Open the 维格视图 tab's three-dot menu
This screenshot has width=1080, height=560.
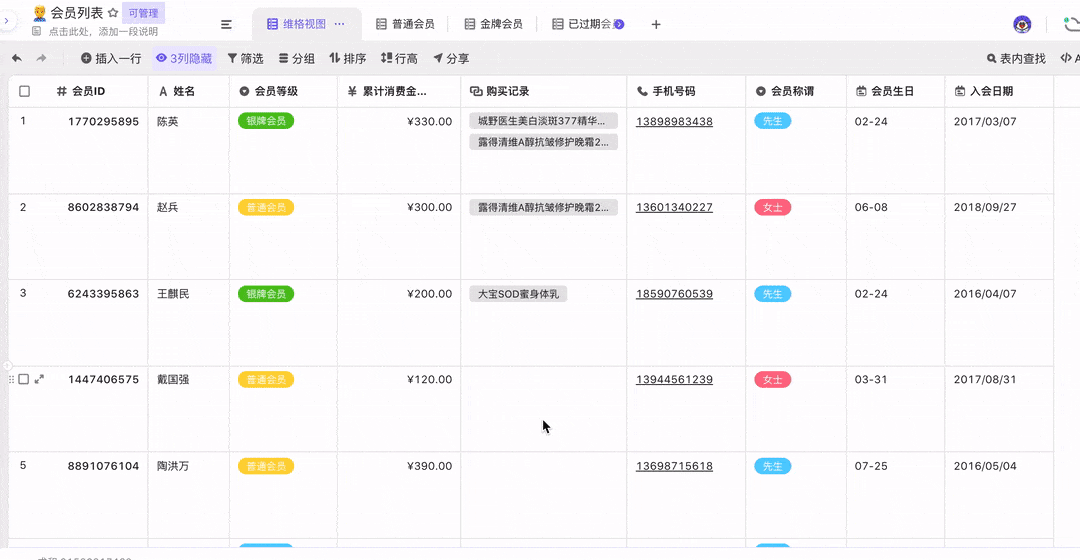[339, 24]
